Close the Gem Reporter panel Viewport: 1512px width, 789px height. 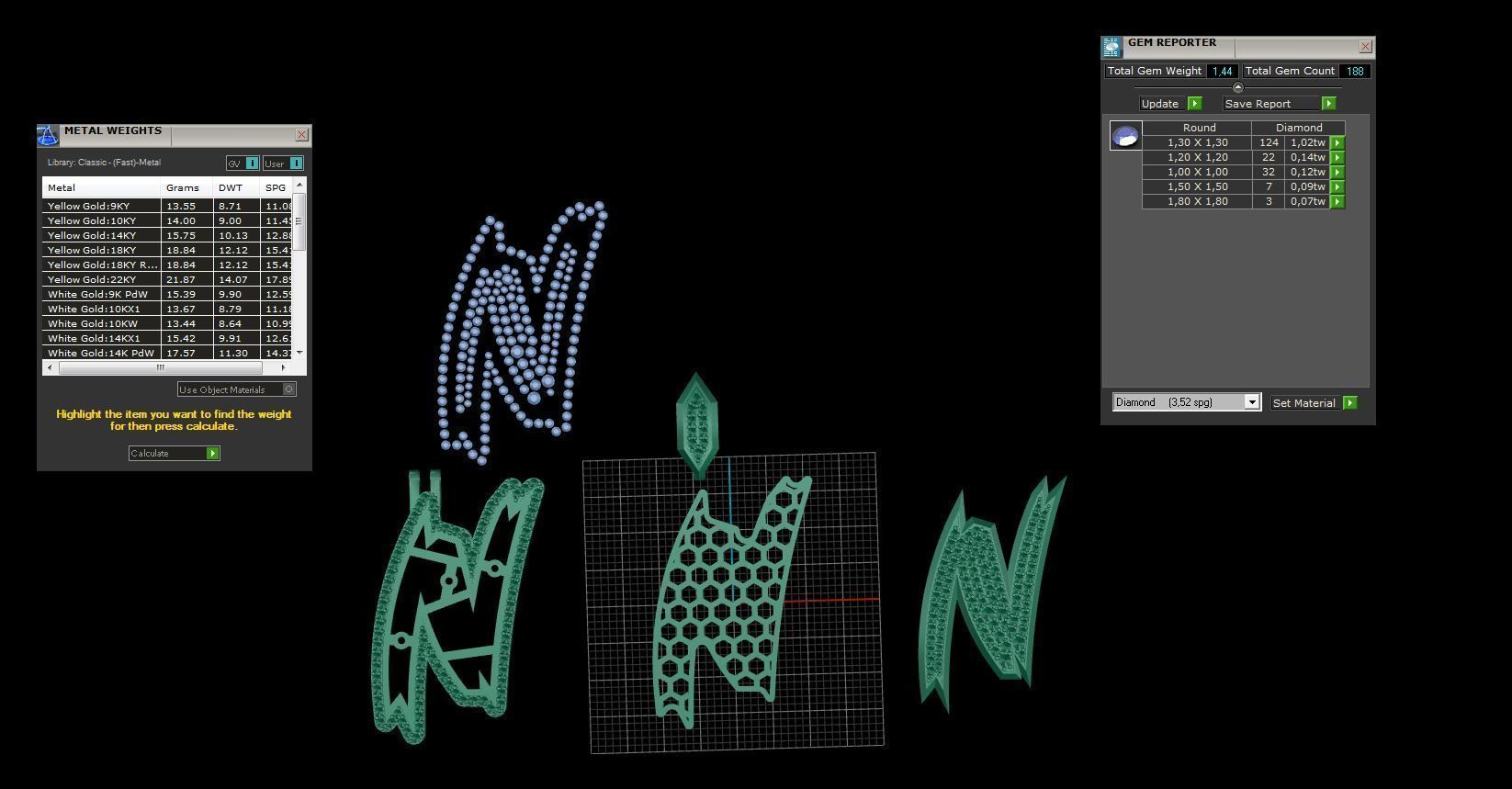pyautogui.click(x=1365, y=47)
